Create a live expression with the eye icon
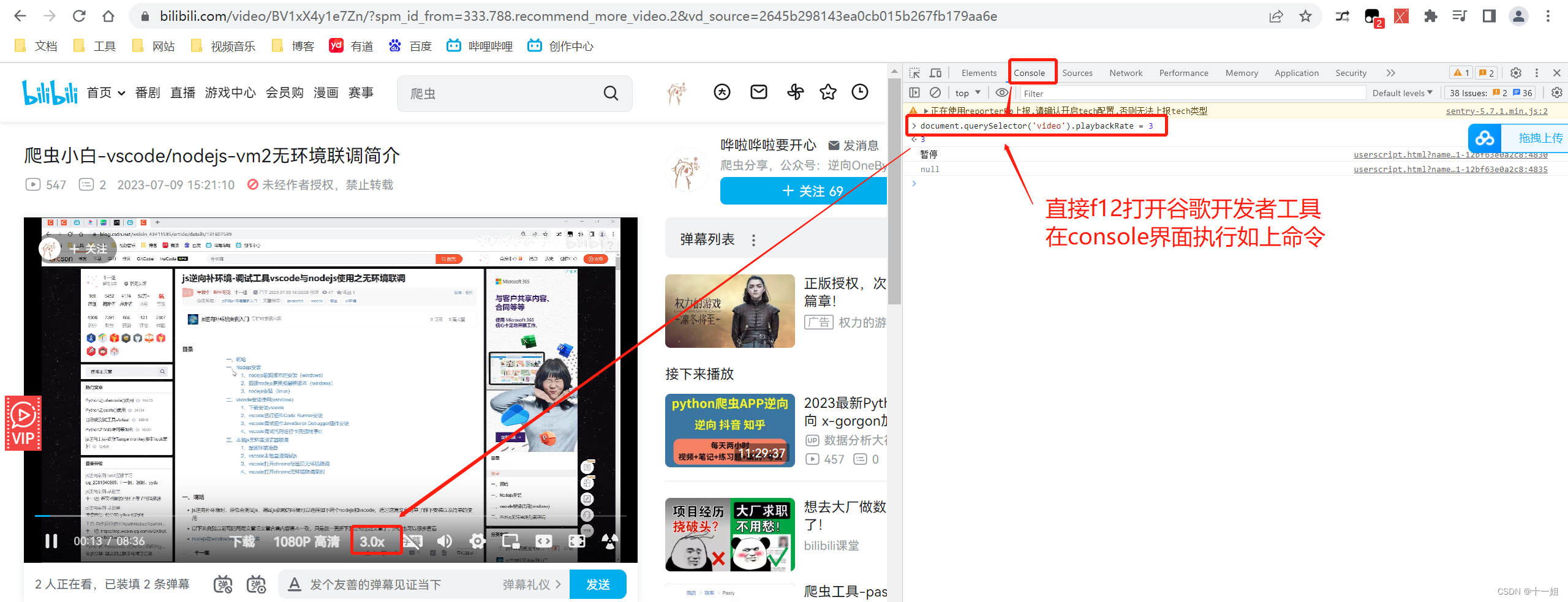This screenshot has height=602, width=1568. point(1002,92)
